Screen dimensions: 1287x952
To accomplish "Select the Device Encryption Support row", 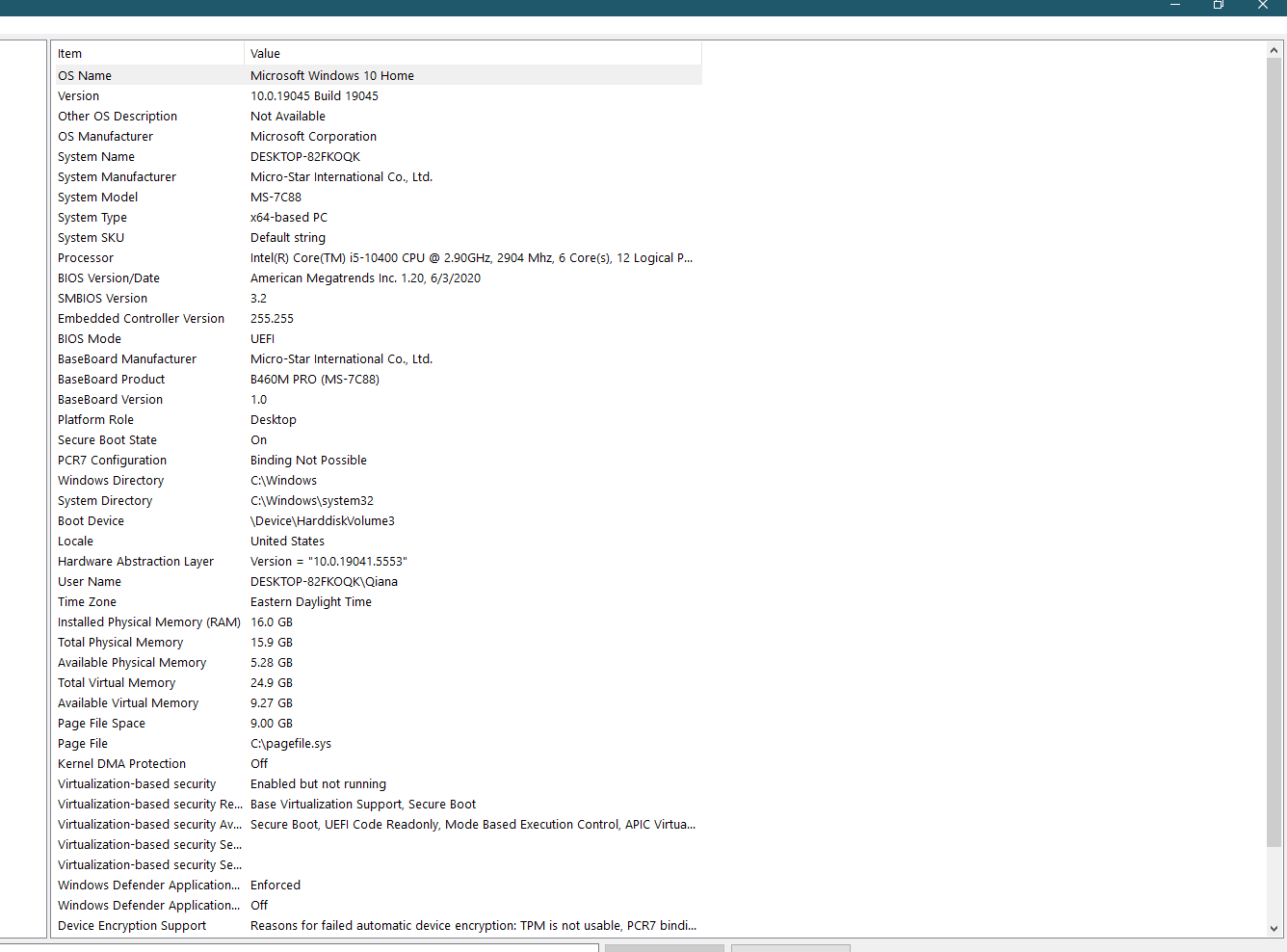I will click(377, 925).
